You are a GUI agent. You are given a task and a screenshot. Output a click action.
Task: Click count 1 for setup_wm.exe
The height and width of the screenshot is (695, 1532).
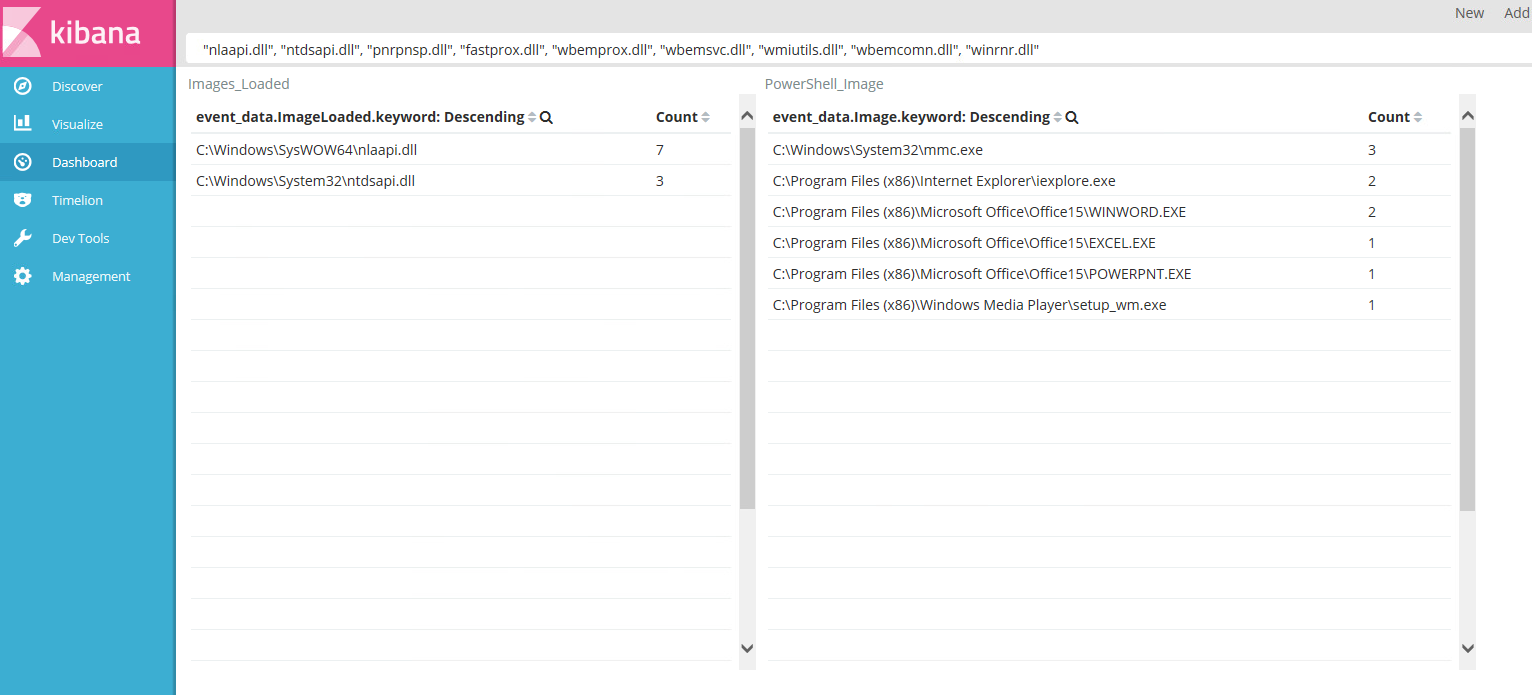coord(1372,305)
